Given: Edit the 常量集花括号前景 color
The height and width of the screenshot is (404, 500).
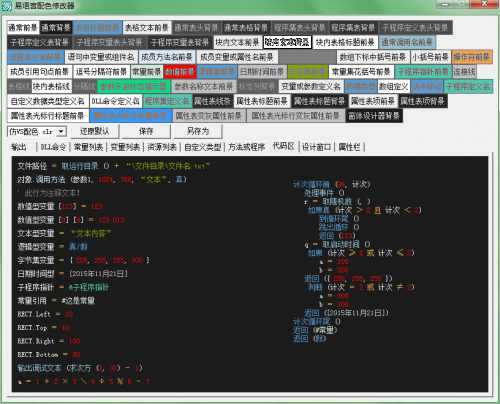Looking at the screenshot, I should click(x=361, y=72).
